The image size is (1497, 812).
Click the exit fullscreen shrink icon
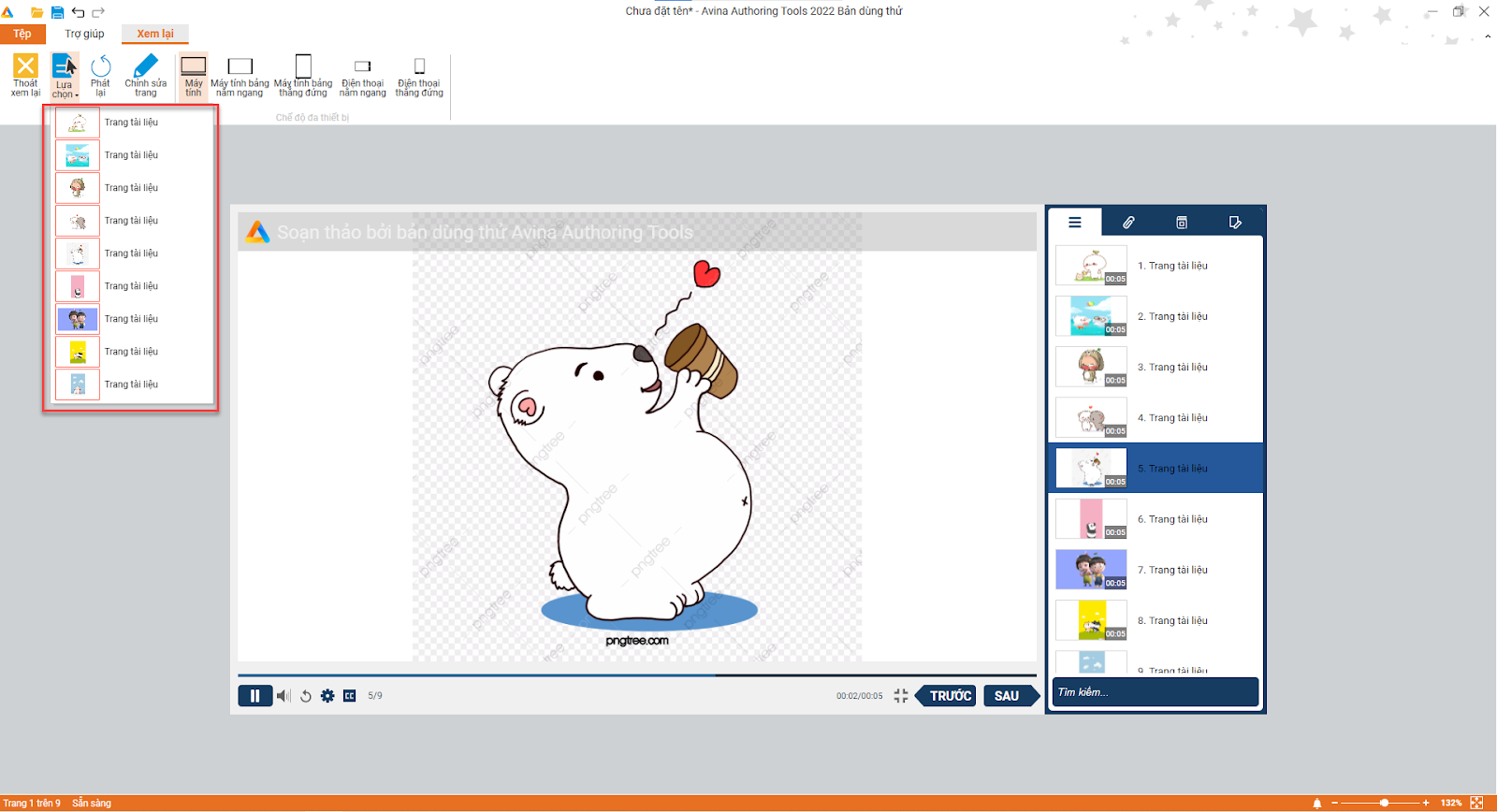click(x=901, y=696)
